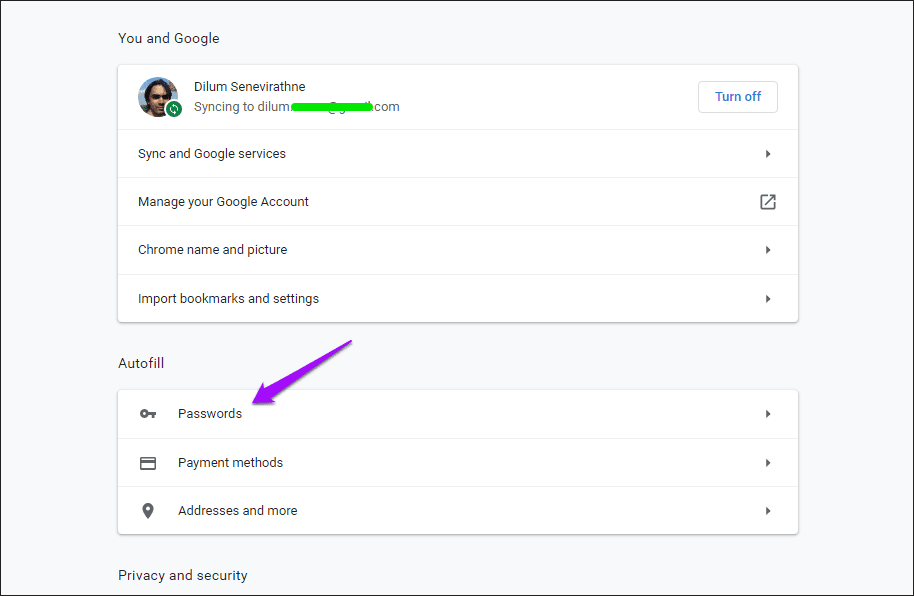Click the arrow on the Addresses and more row
The image size is (914, 596).
coord(767,511)
